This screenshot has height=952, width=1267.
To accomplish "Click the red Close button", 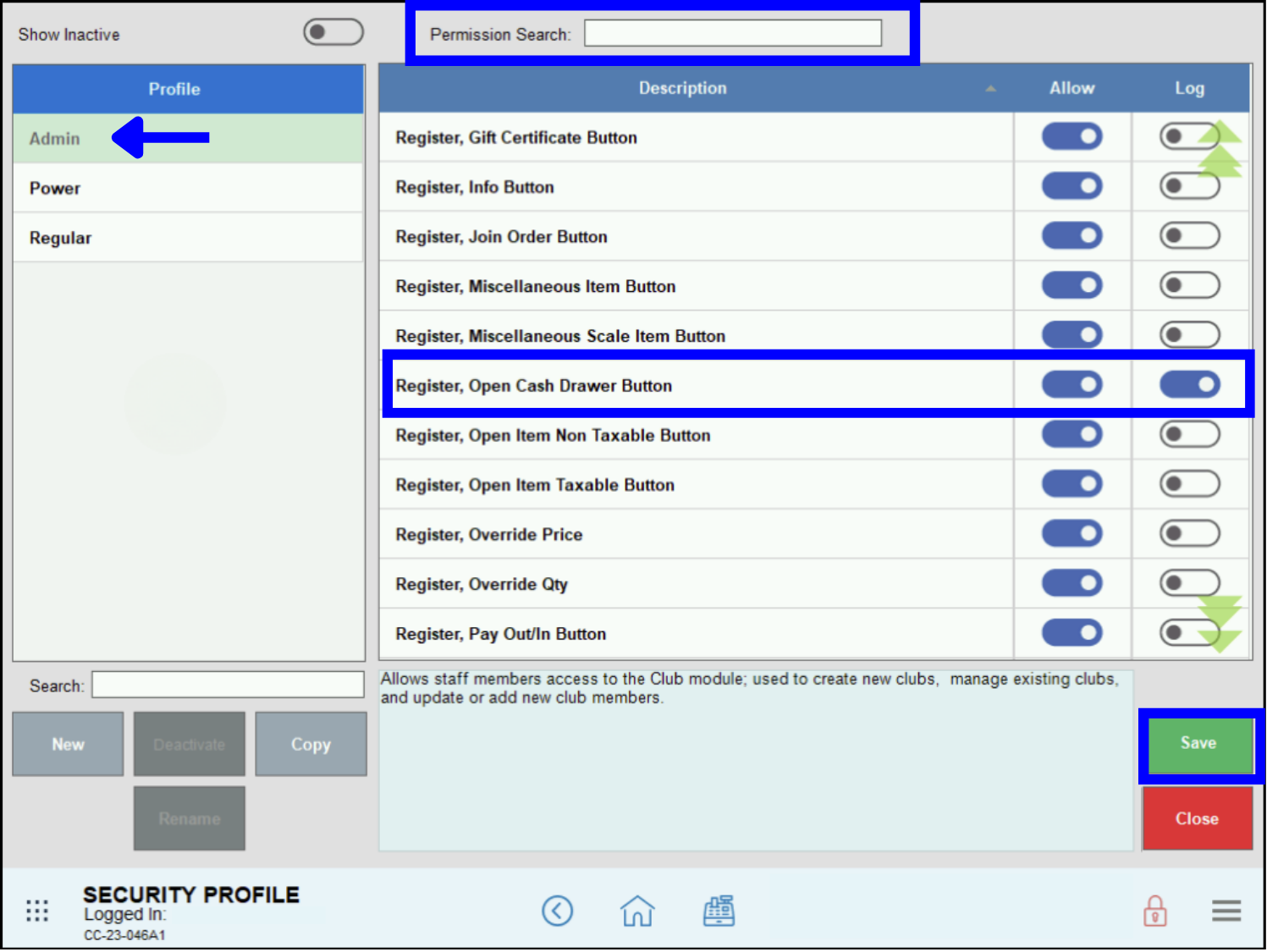I will pos(1197,818).
